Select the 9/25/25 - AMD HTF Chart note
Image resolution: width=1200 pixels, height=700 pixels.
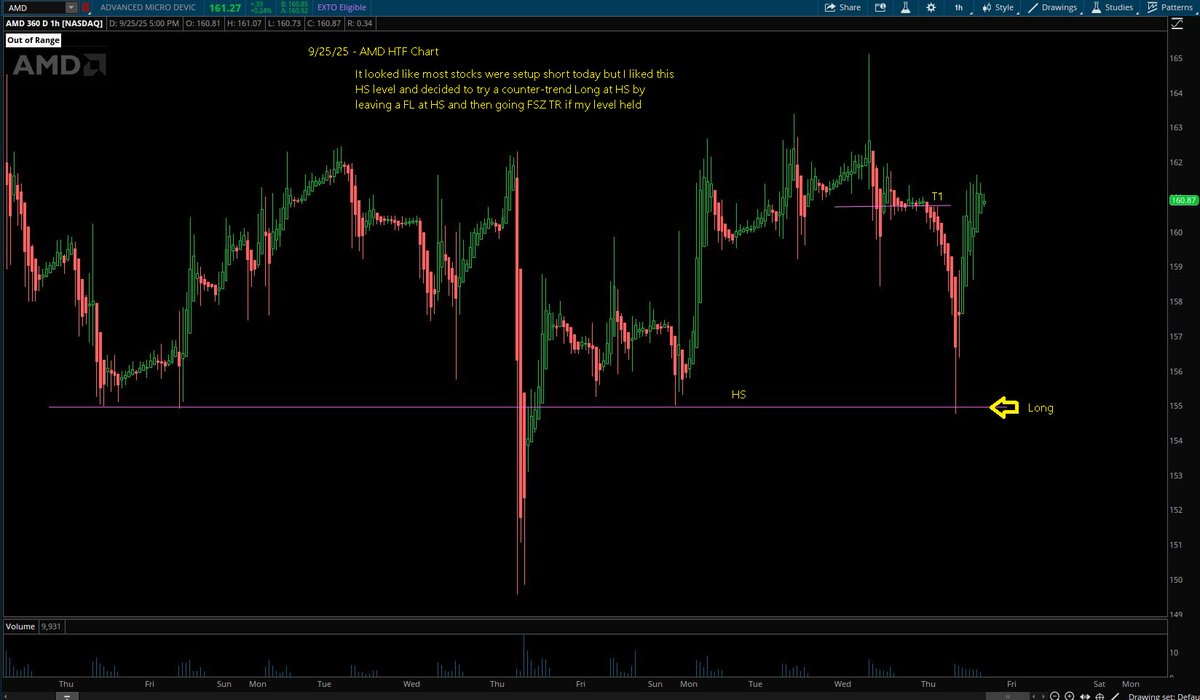[375, 51]
